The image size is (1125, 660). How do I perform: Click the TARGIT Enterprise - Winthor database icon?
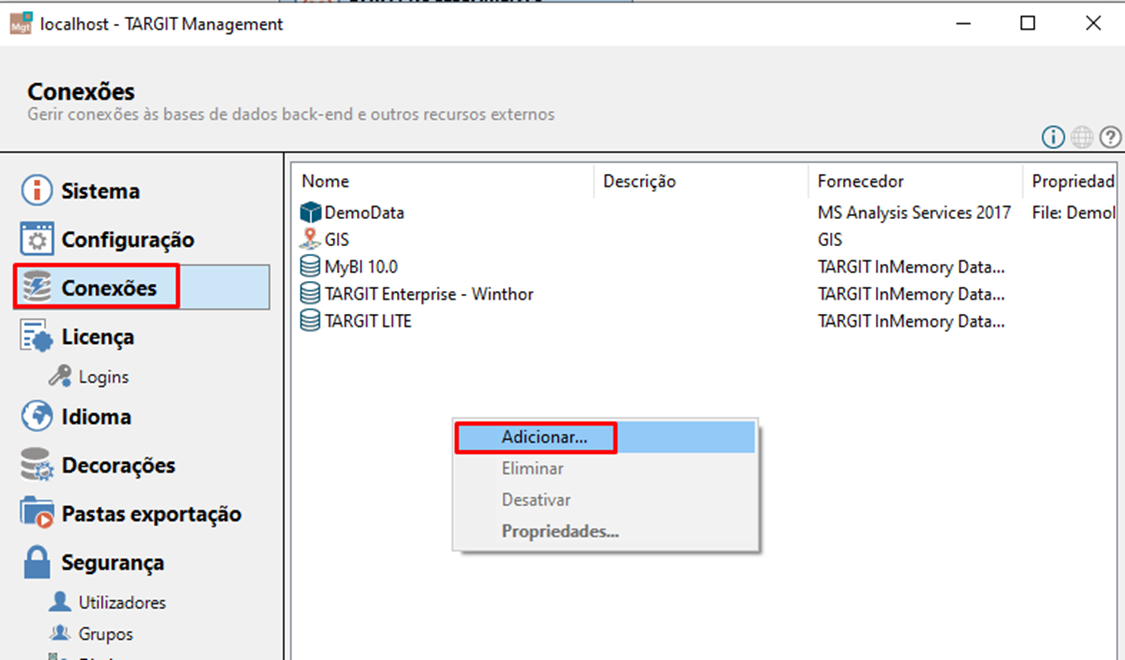pos(310,293)
